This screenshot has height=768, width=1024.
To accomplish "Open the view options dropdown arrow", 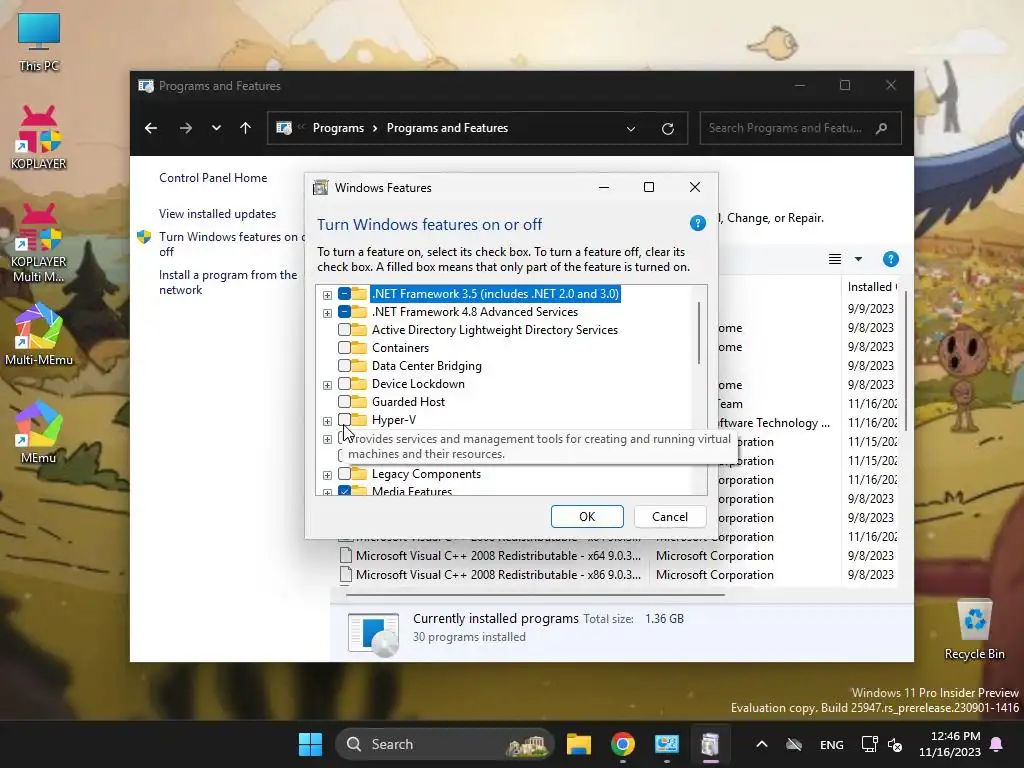I will (858, 259).
